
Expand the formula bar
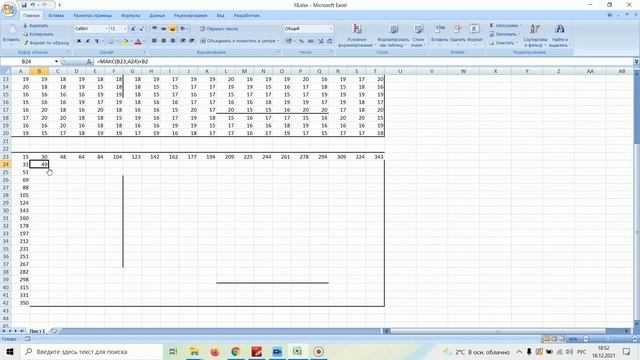636,62
